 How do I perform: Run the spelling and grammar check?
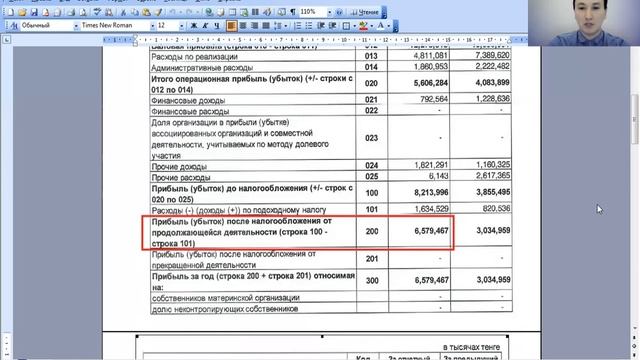coord(97,12)
